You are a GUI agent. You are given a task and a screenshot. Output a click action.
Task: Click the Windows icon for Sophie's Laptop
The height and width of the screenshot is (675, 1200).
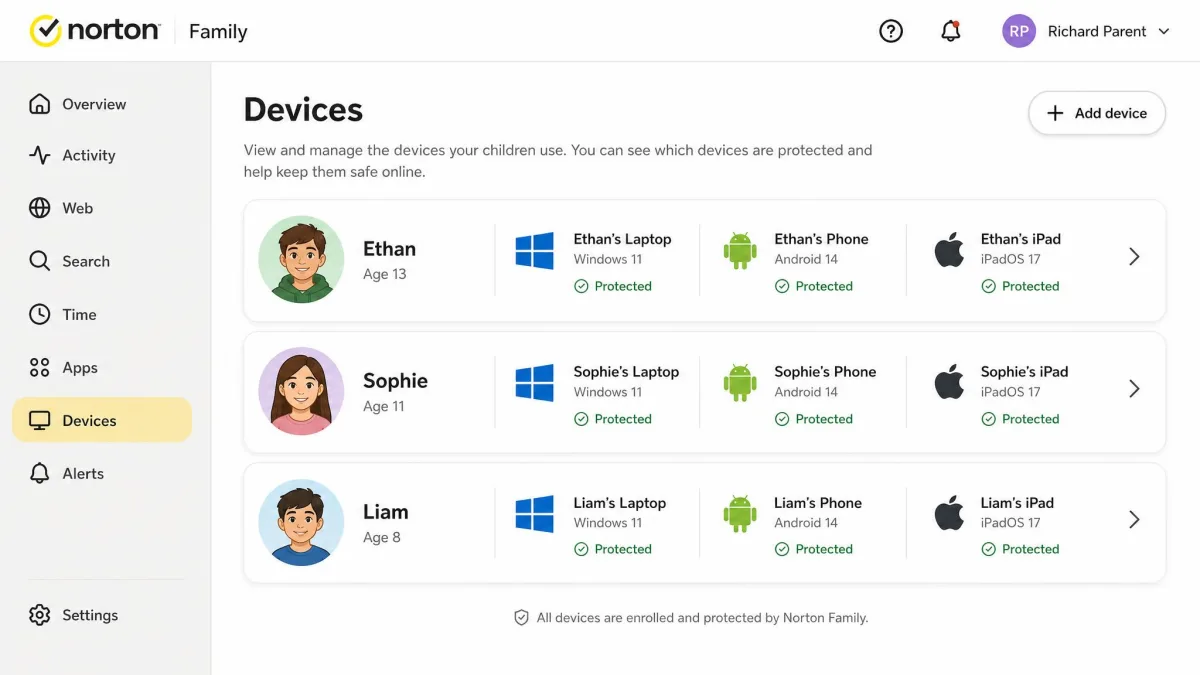(535, 383)
